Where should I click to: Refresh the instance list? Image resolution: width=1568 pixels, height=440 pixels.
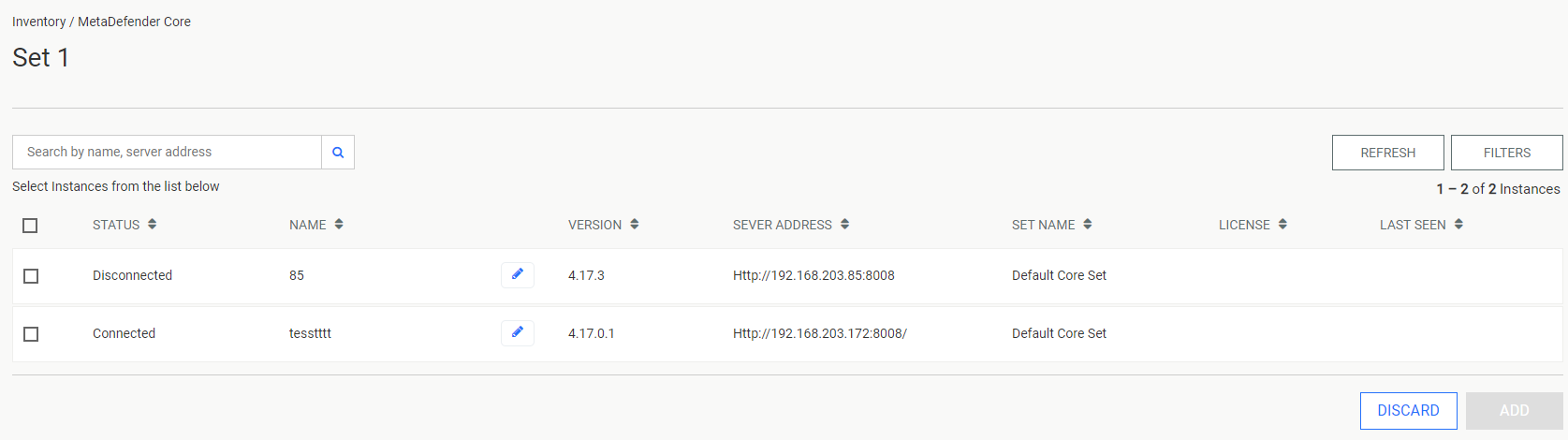1388,153
